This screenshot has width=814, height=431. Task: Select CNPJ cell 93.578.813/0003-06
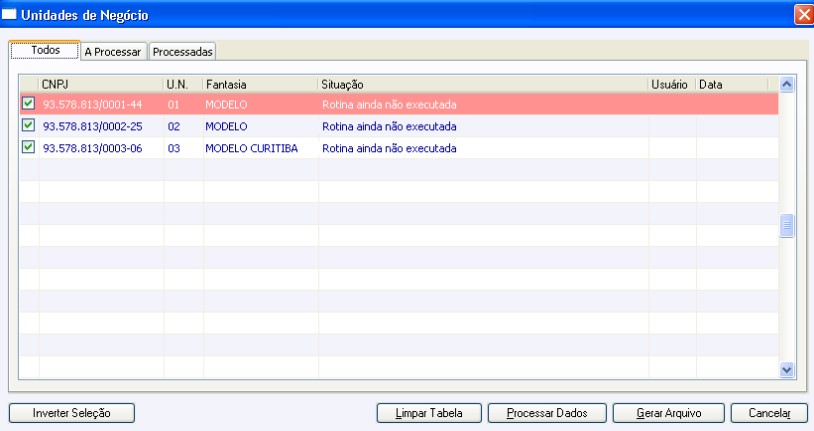92,148
